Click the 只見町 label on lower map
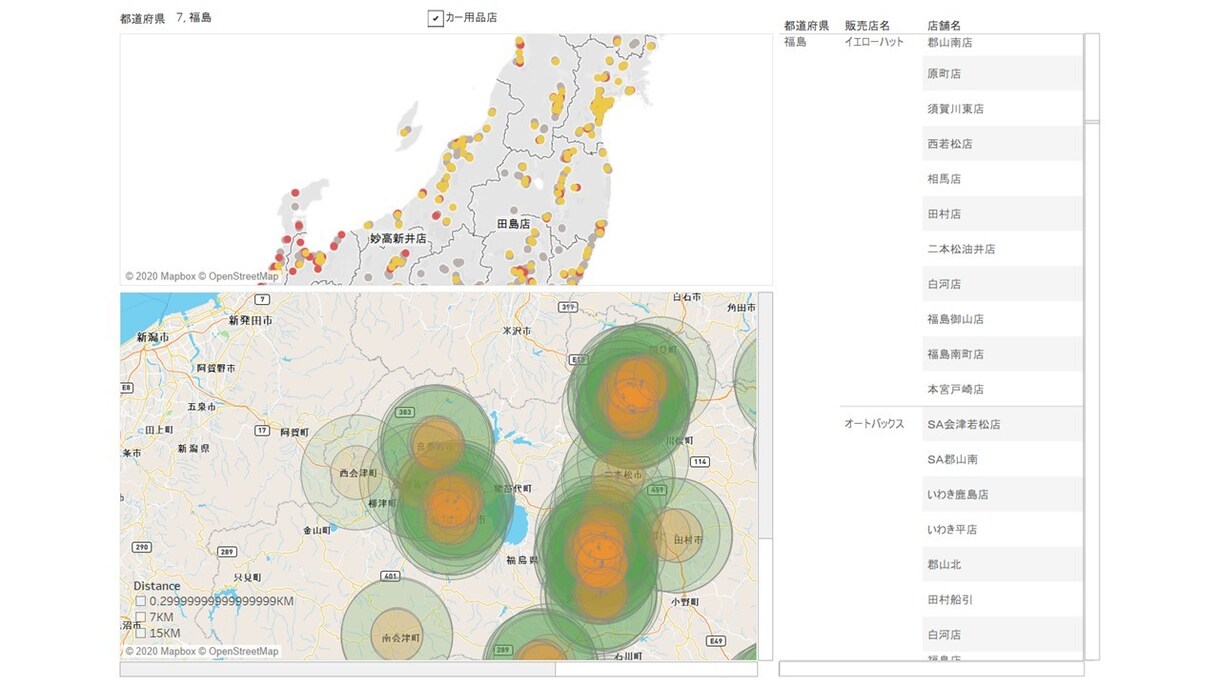Image resolution: width=1220 pixels, height=686 pixels. coord(247,578)
